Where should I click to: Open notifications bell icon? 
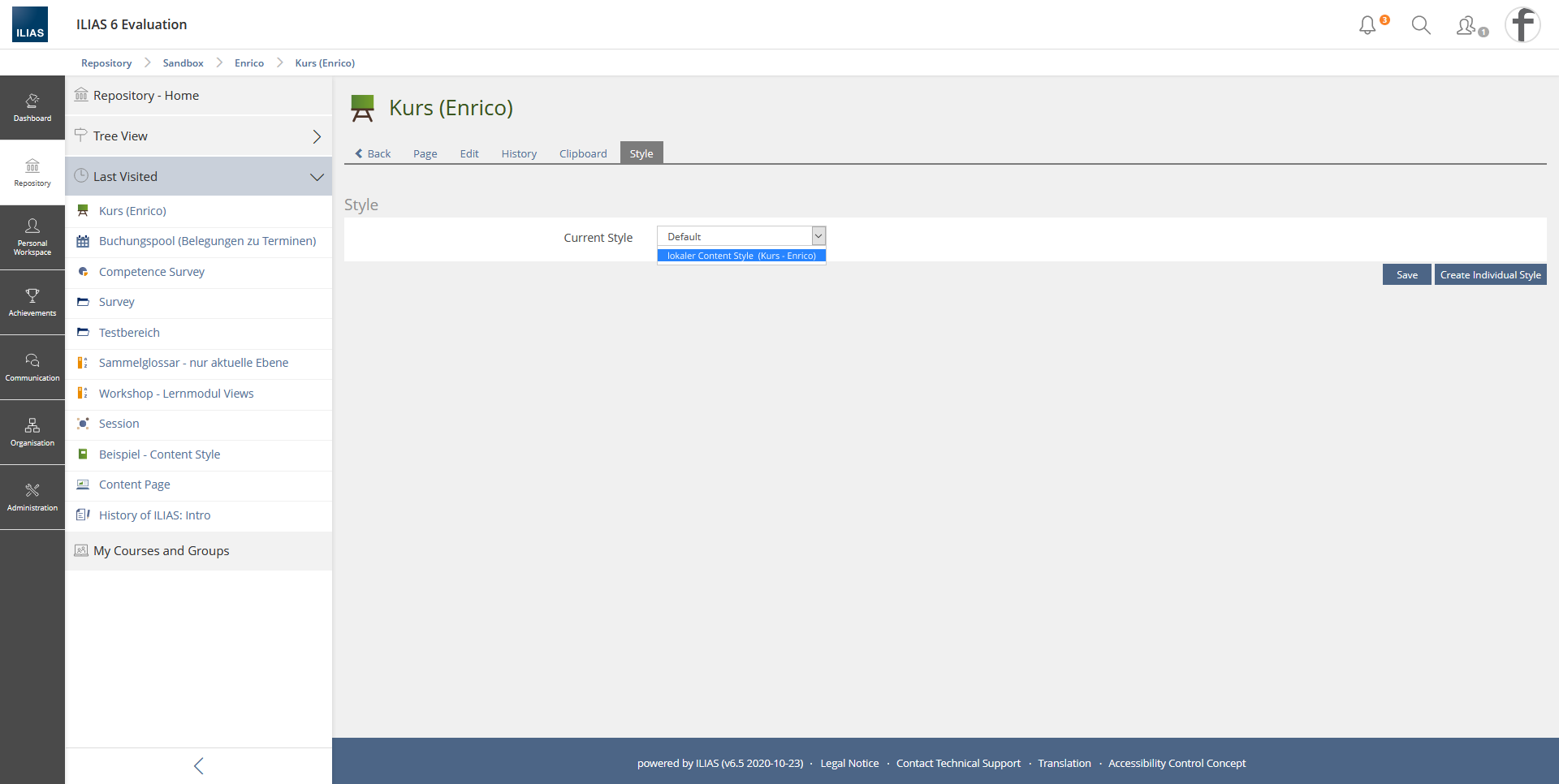click(1368, 25)
